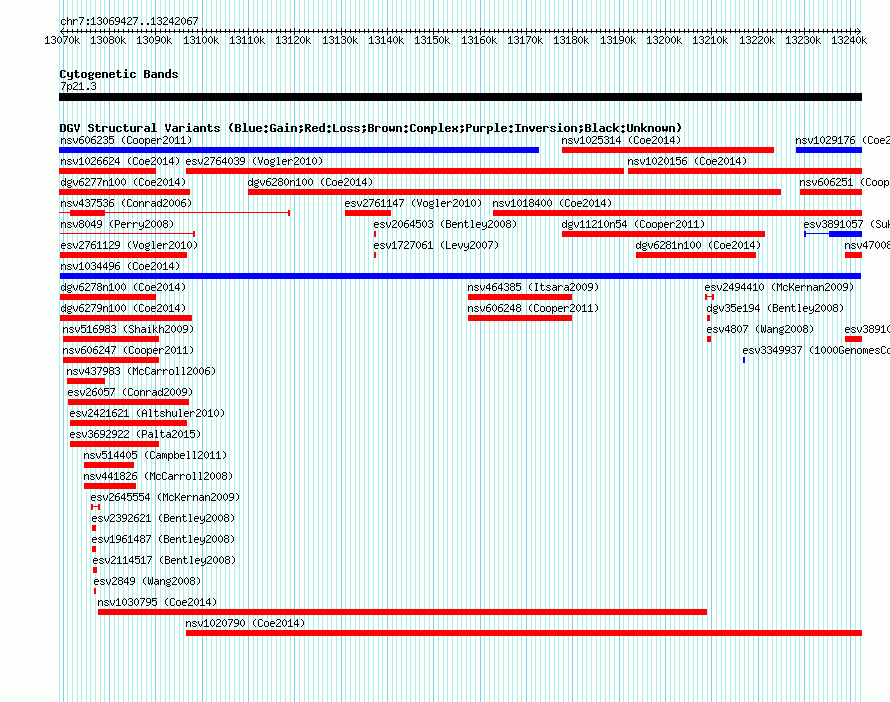890x702 pixels.
Task: Click the 13070k ruler tick label
Action: coord(62,40)
